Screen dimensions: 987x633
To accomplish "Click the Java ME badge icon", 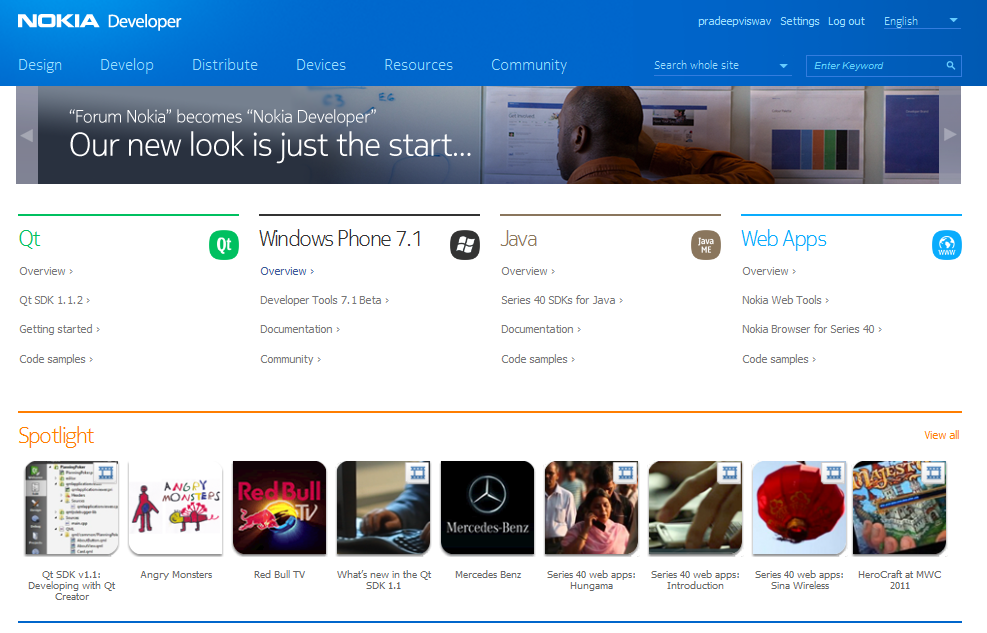I will click(x=706, y=245).
